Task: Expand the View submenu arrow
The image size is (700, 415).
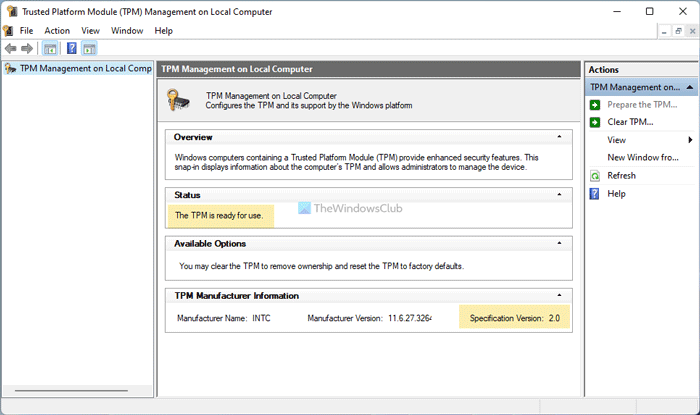Action: coord(690,140)
